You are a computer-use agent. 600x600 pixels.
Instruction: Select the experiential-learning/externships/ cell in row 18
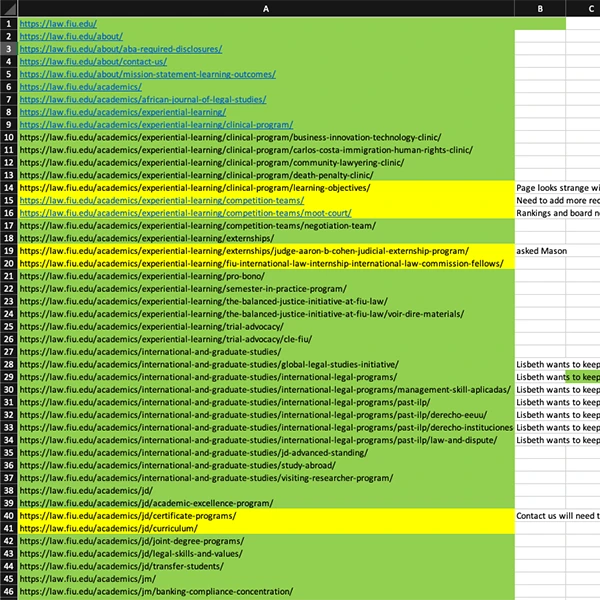(x=266, y=238)
